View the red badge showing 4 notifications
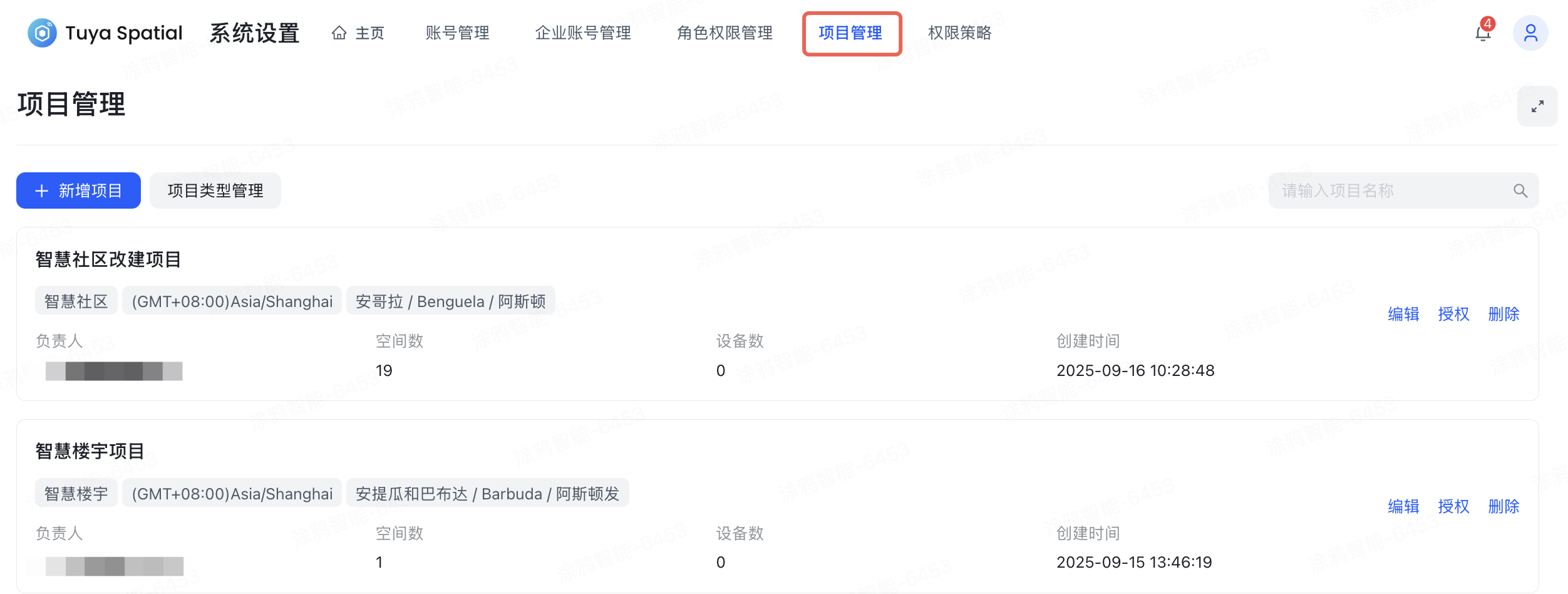This screenshot has height=594, width=1568. [1488, 24]
